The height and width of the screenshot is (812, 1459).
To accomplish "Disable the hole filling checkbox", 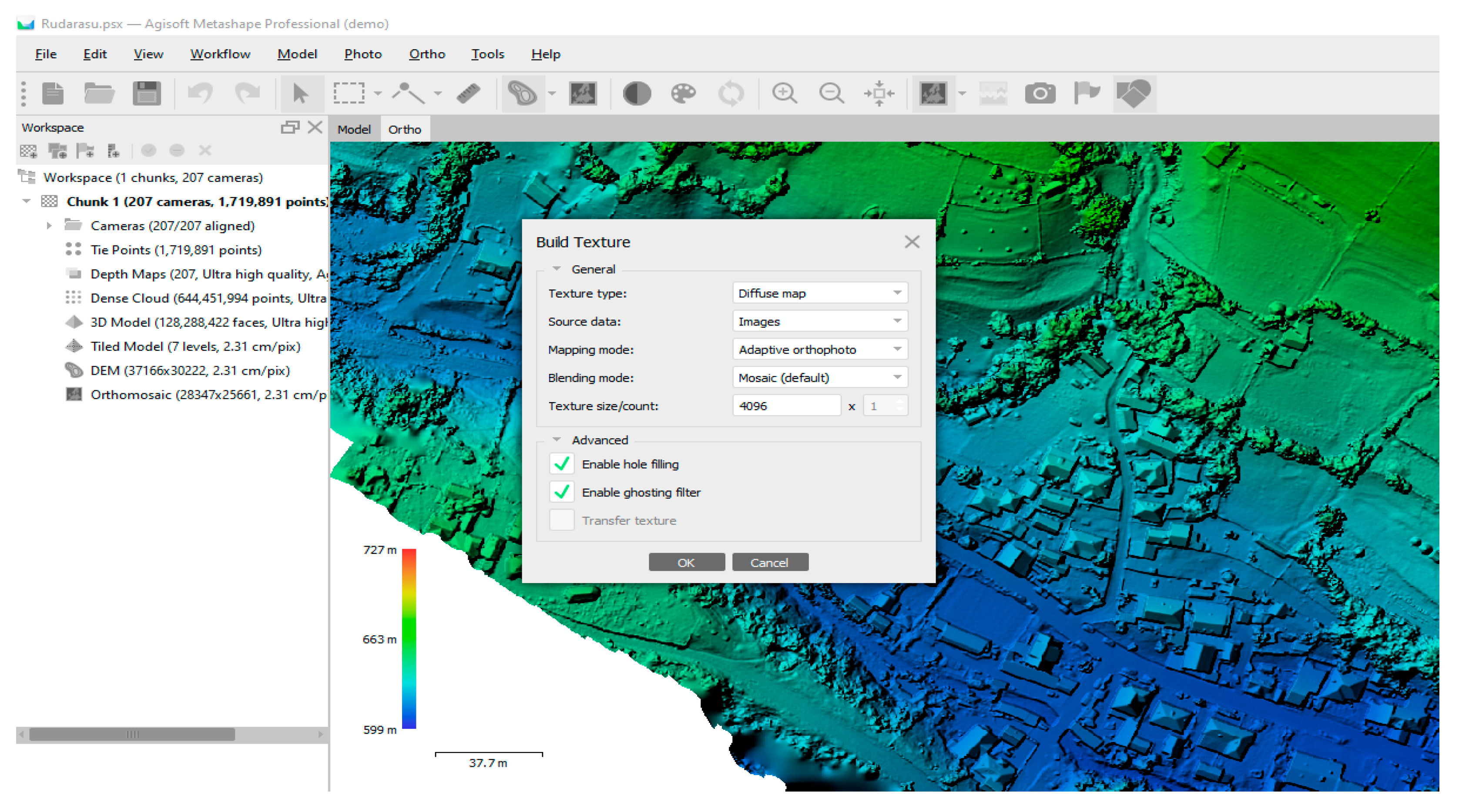I will pos(561,464).
